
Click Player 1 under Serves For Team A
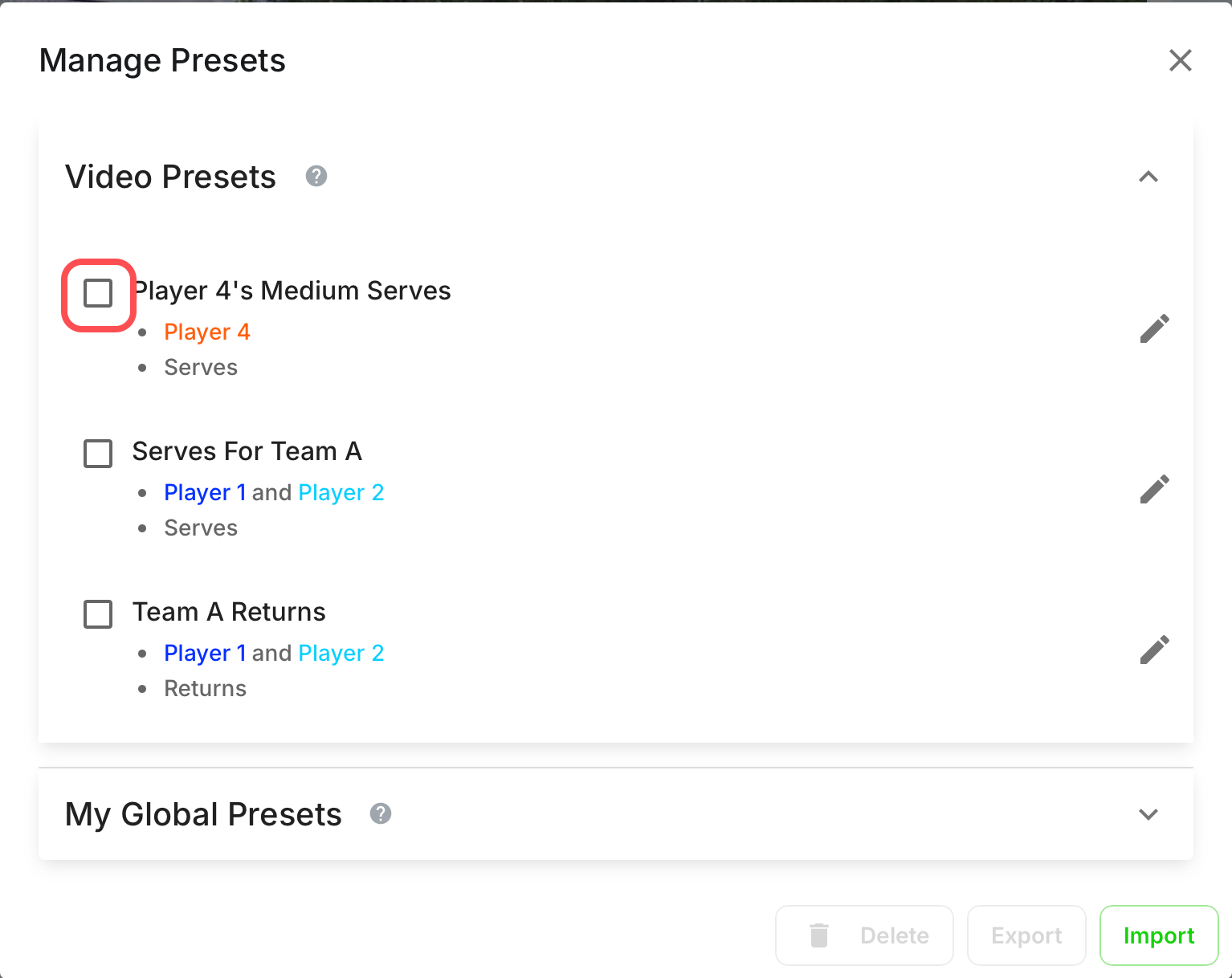(205, 492)
